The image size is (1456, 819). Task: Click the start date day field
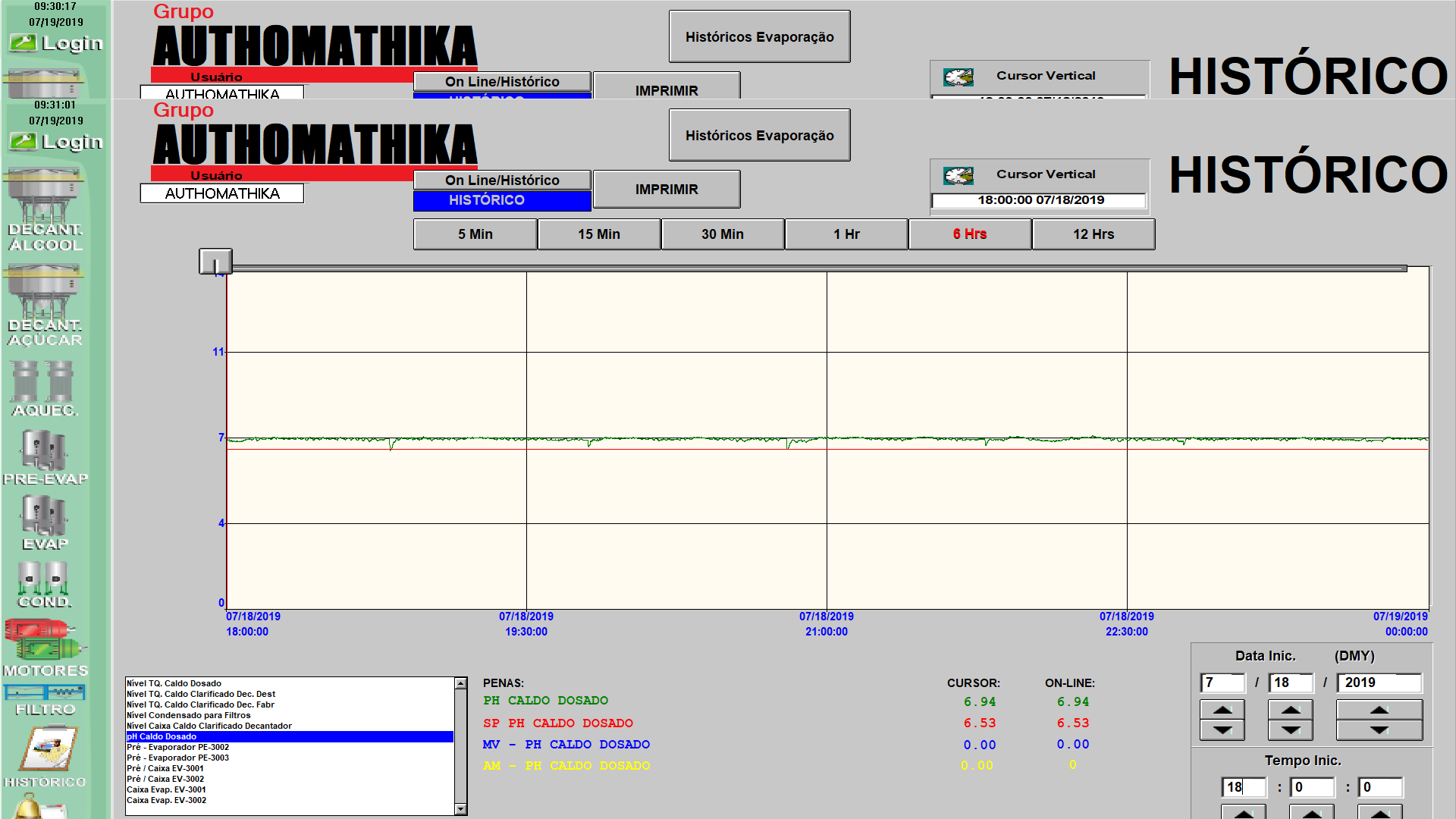coord(1291,682)
